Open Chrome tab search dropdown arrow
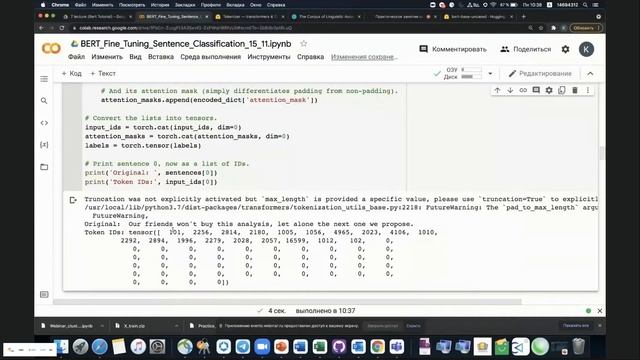This screenshot has height=360, width=640. pyautogui.click(x=598, y=17)
